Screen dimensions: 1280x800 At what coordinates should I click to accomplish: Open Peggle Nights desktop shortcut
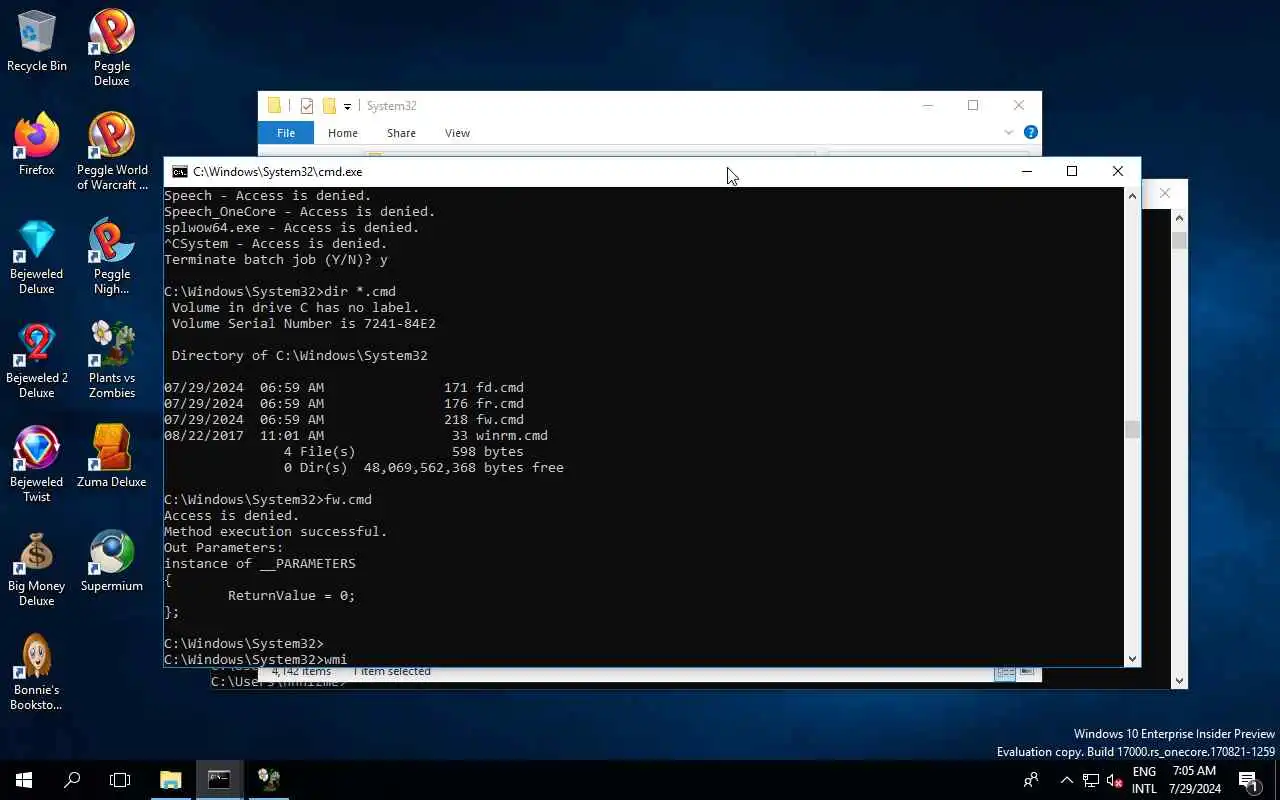click(112, 256)
